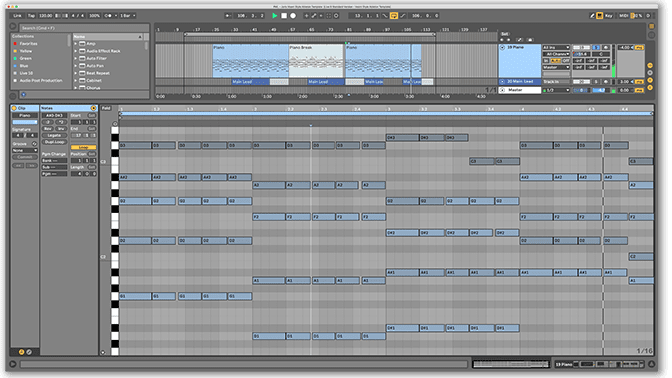Click the Tap tempo button

[x=31, y=15]
